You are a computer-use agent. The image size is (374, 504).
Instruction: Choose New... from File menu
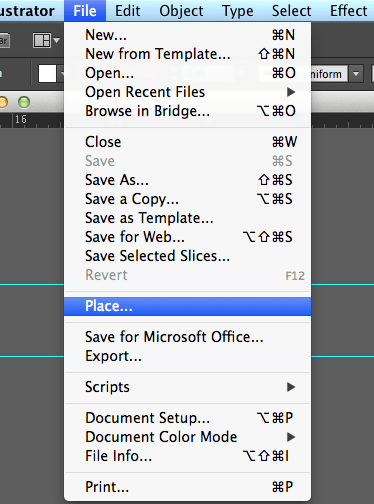pos(187,35)
